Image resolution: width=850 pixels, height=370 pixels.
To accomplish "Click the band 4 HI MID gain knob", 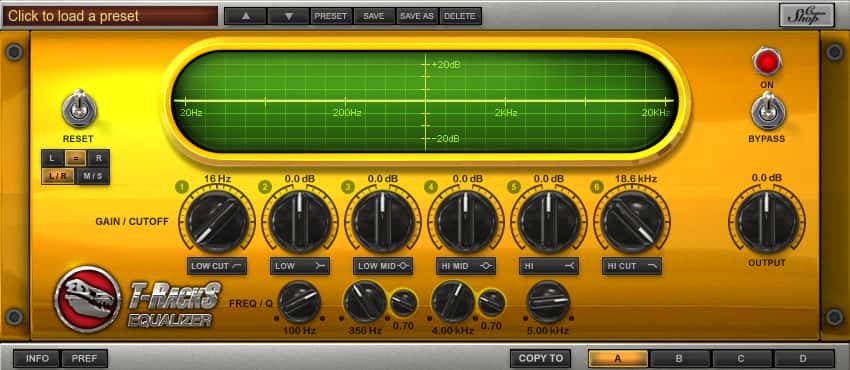I will click(x=466, y=221).
